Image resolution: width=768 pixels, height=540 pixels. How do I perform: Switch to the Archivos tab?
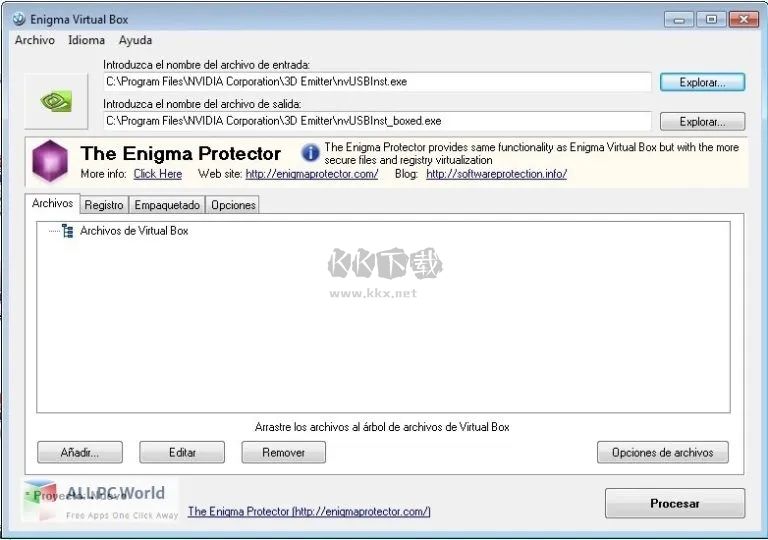[52, 203]
